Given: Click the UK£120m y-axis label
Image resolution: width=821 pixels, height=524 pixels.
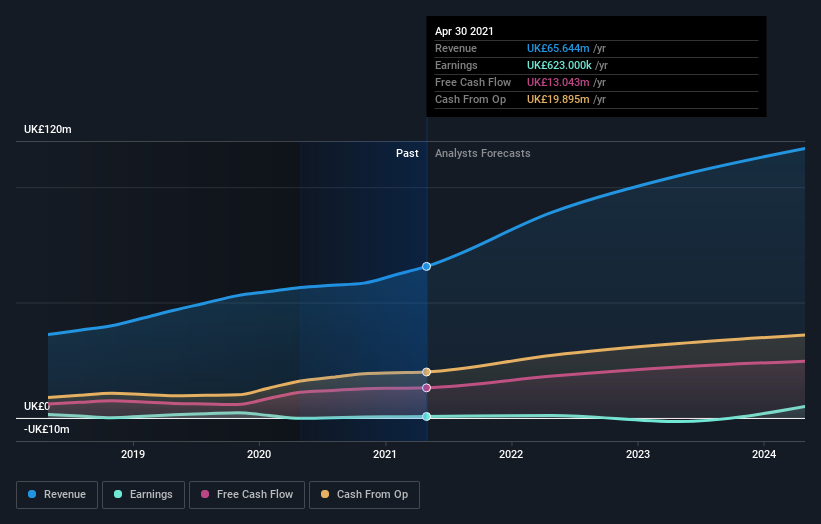Looking at the screenshot, I should 48,129.
